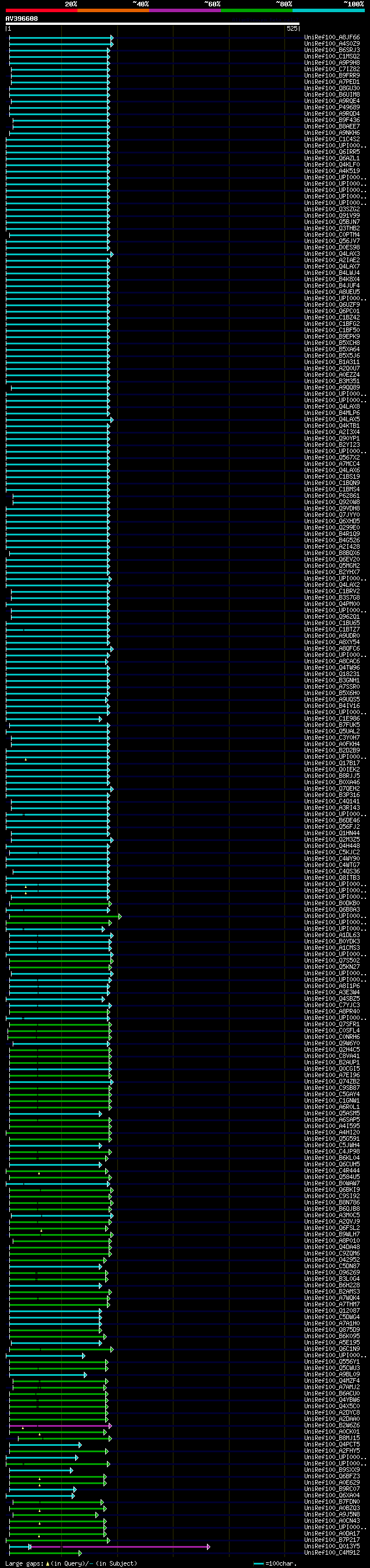The width and height of the screenshot is (370, 1568).
Task: Select hit label UniRef100_B9SXX9
Action: [332, 1470]
